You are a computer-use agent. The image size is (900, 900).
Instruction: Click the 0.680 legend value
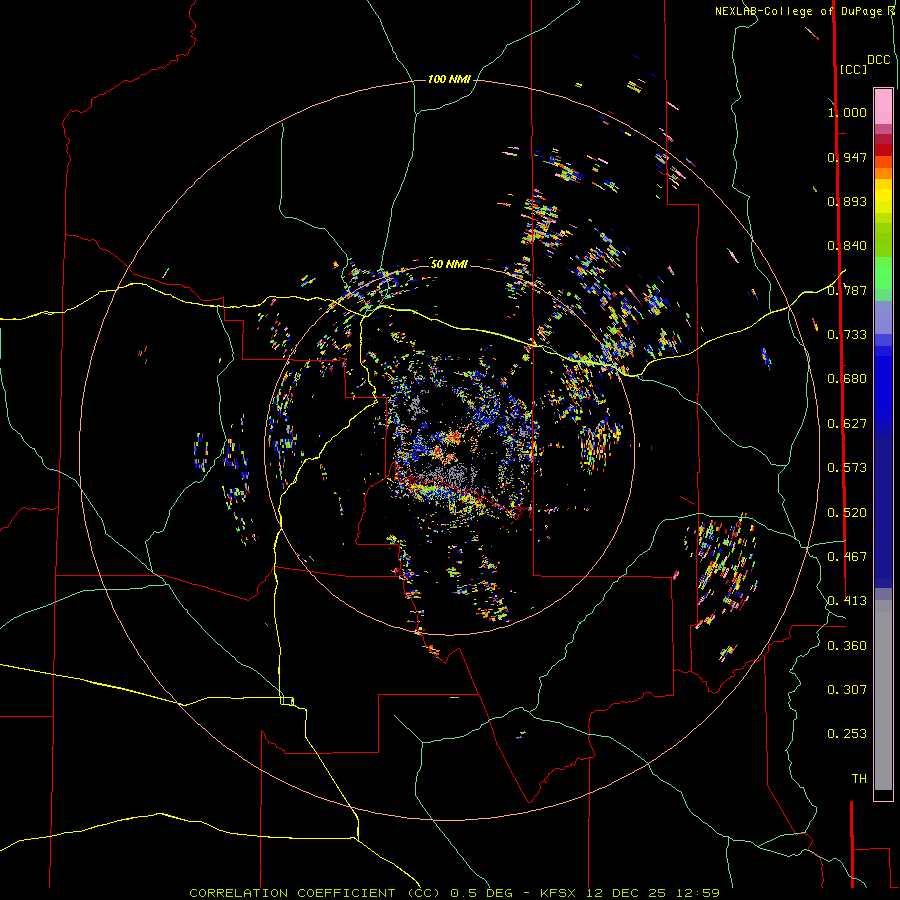click(847, 379)
